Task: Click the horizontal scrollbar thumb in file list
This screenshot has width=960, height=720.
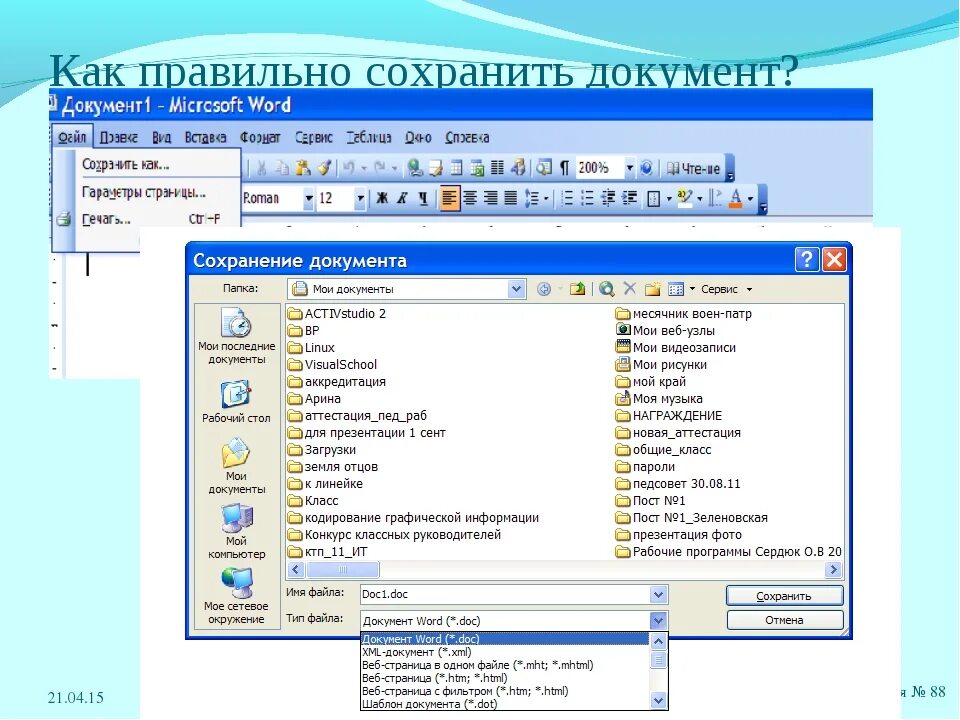Action: (x=343, y=569)
